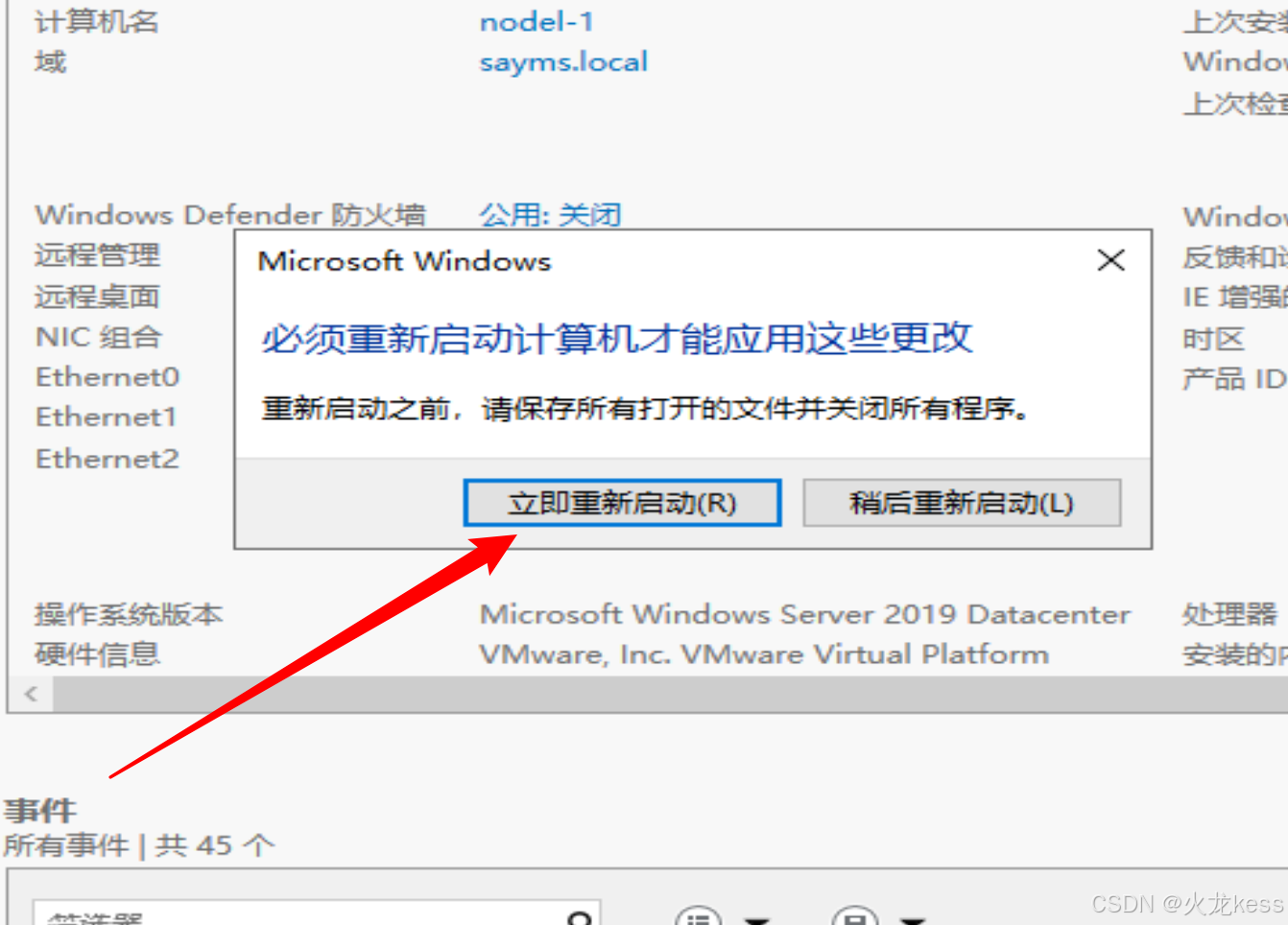Click the left arrow of horizontal scrollbar

[x=31, y=694]
